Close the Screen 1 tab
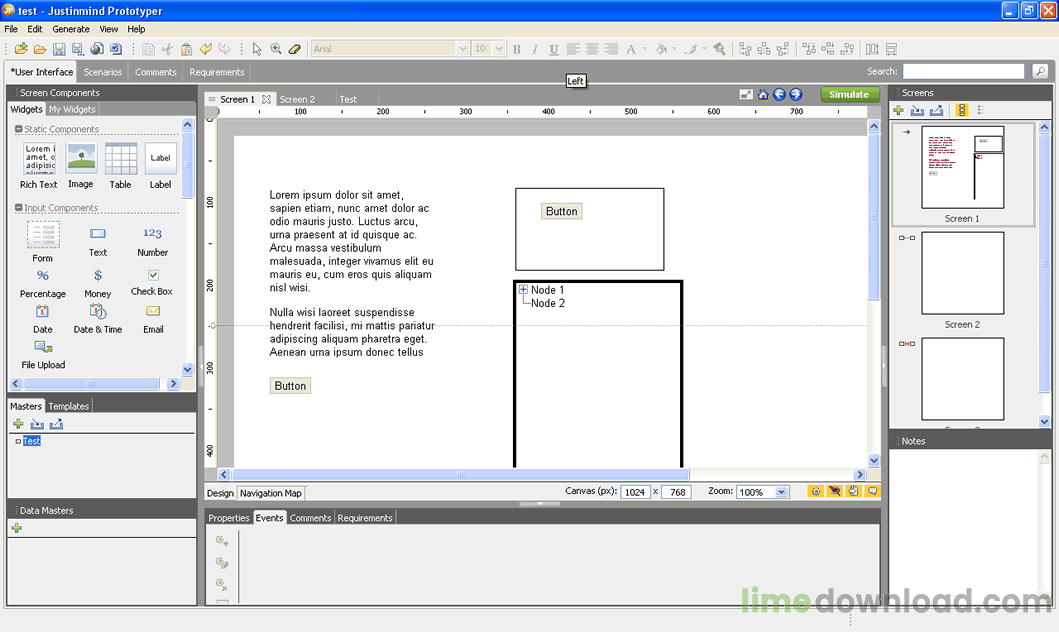Viewport: 1059px width, 632px height. 266,99
